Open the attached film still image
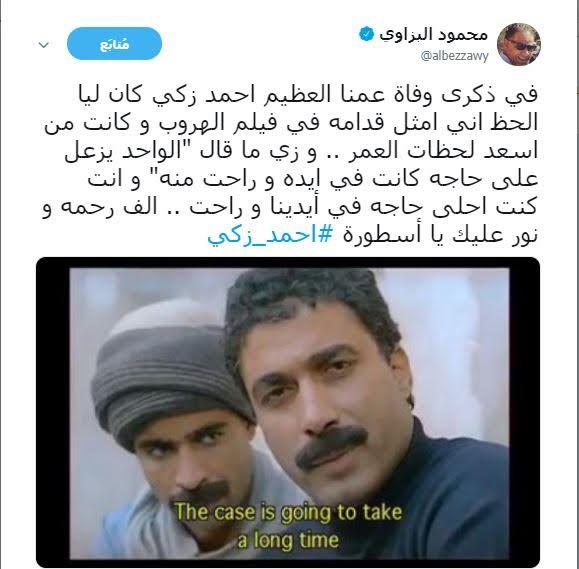This screenshot has width=579, height=569. pyautogui.click(x=288, y=412)
